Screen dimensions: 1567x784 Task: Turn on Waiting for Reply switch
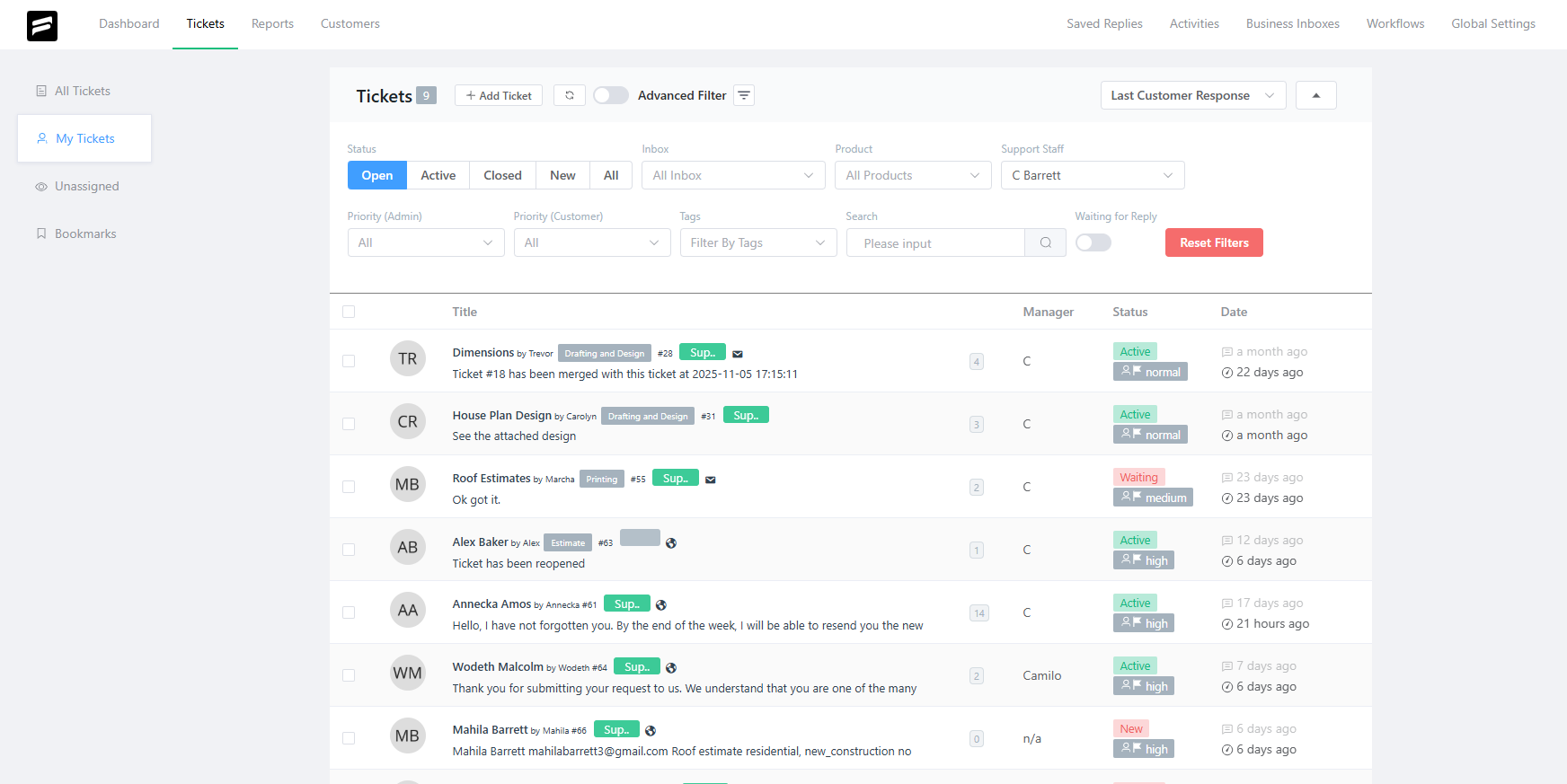point(1093,242)
